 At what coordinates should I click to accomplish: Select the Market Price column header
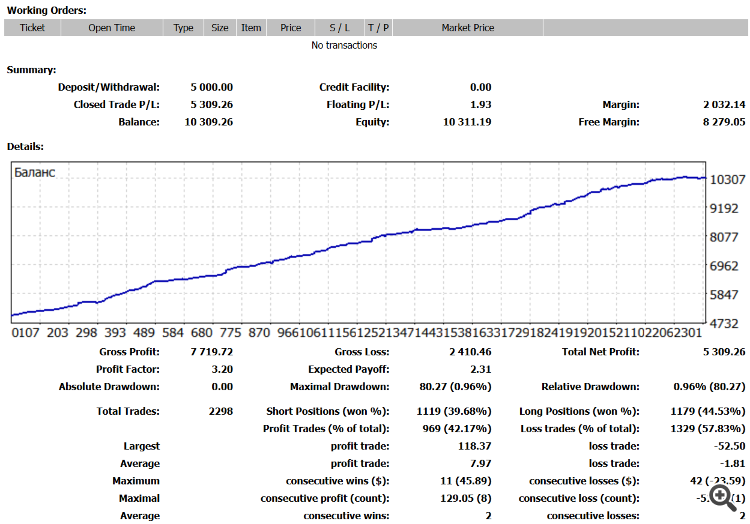pos(468,28)
